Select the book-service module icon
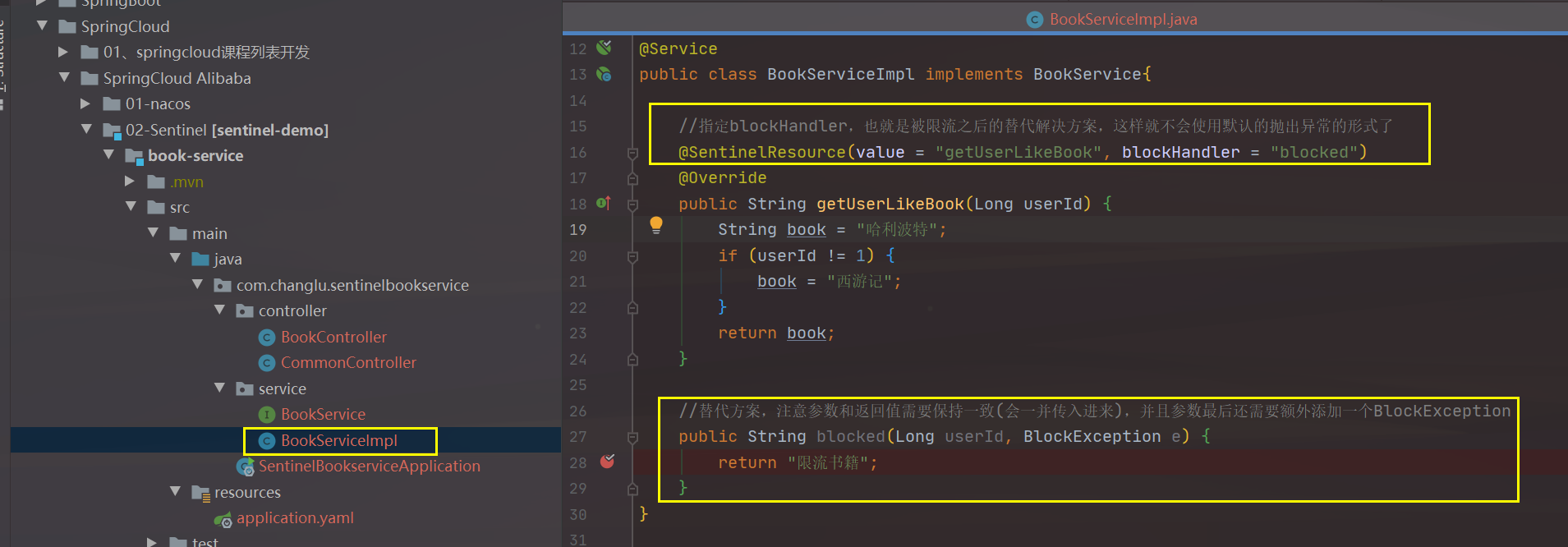Viewport: 1568px width, 547px height. 134,156
